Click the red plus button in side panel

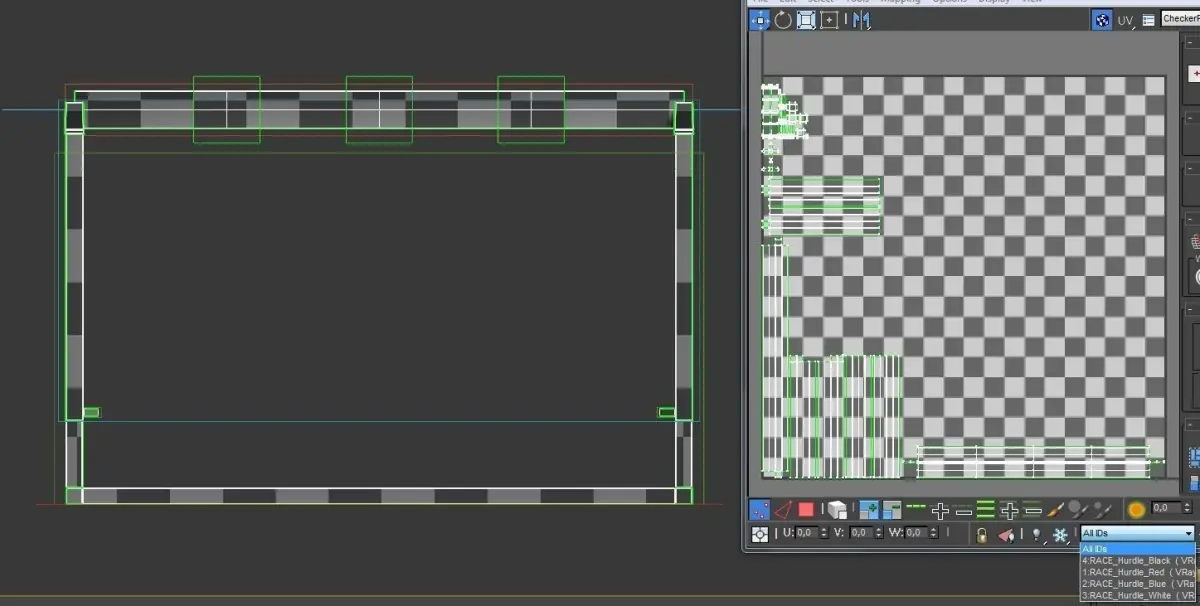pos(1195,73)
